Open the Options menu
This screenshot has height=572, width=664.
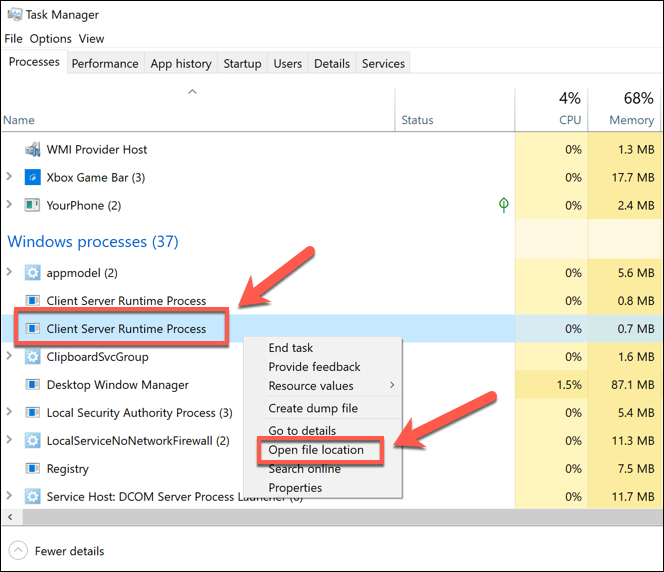click(x=50, y=39)
